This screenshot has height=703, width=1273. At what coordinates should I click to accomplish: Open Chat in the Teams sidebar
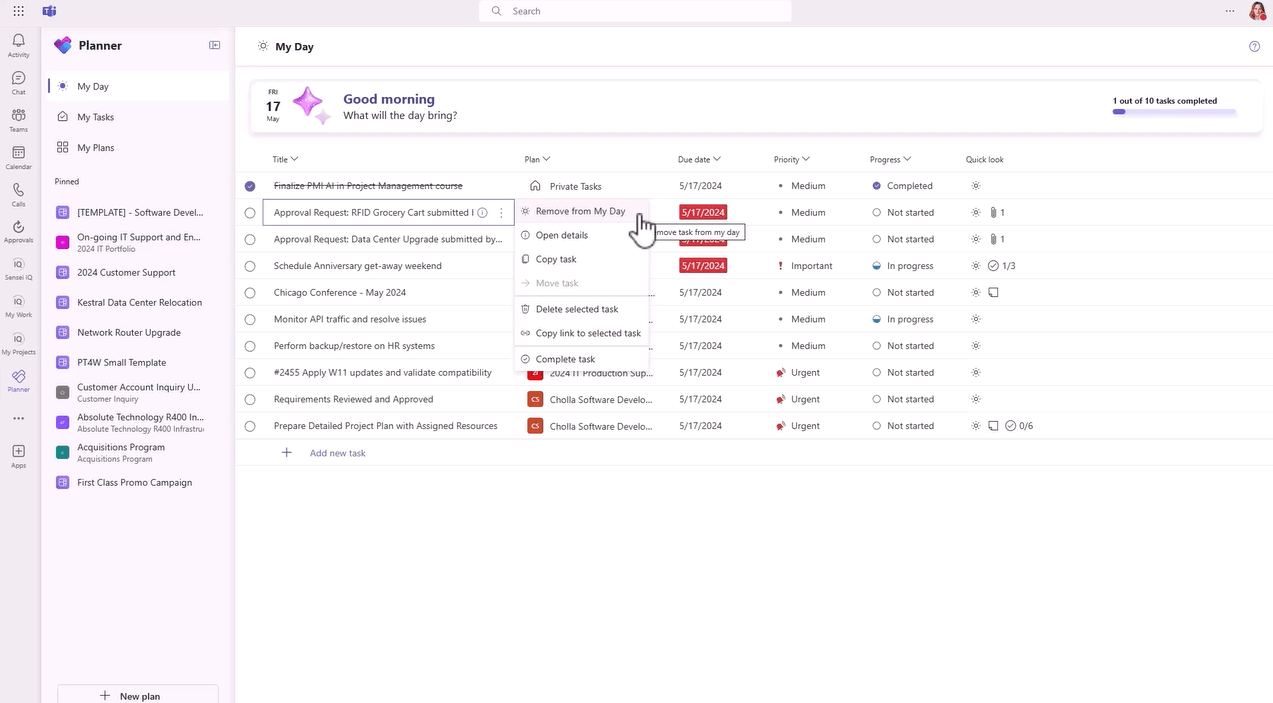tap(18, 82)
